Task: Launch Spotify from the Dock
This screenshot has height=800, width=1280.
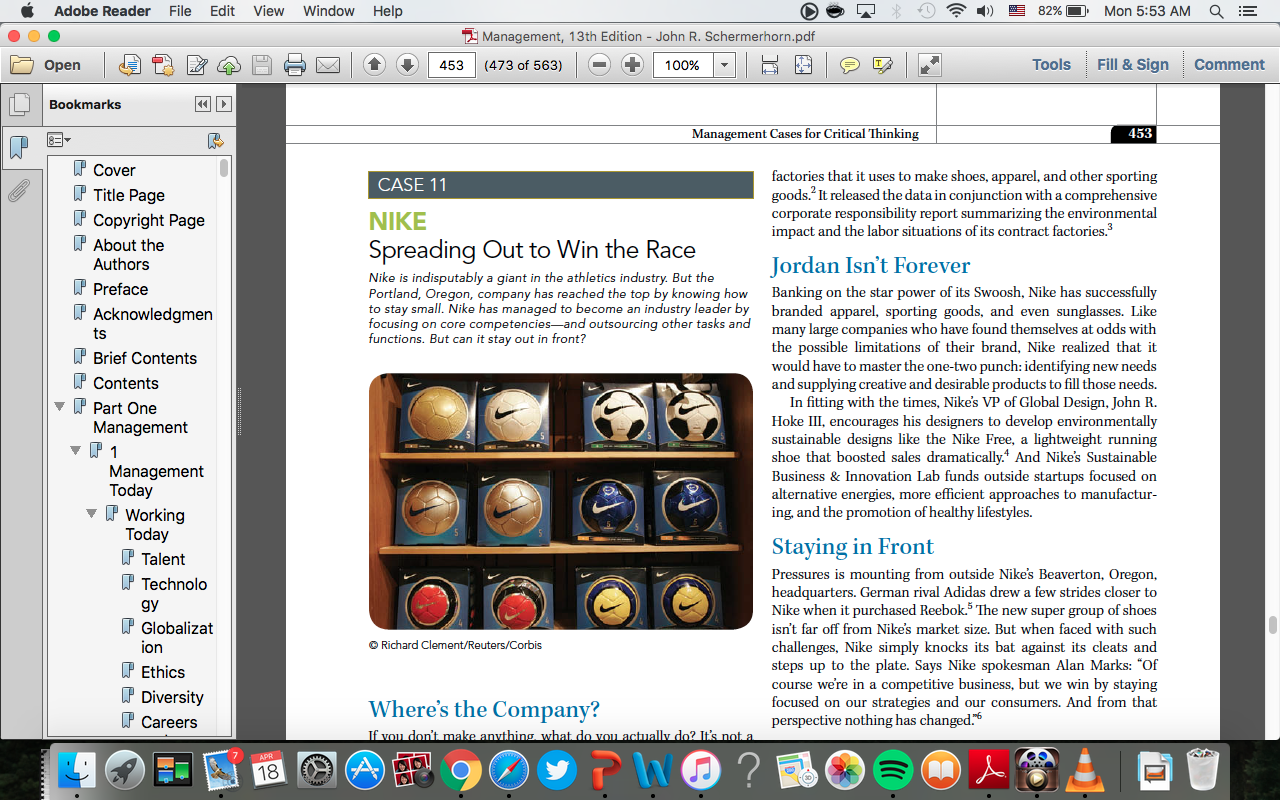Action: (x=893, y=770)
